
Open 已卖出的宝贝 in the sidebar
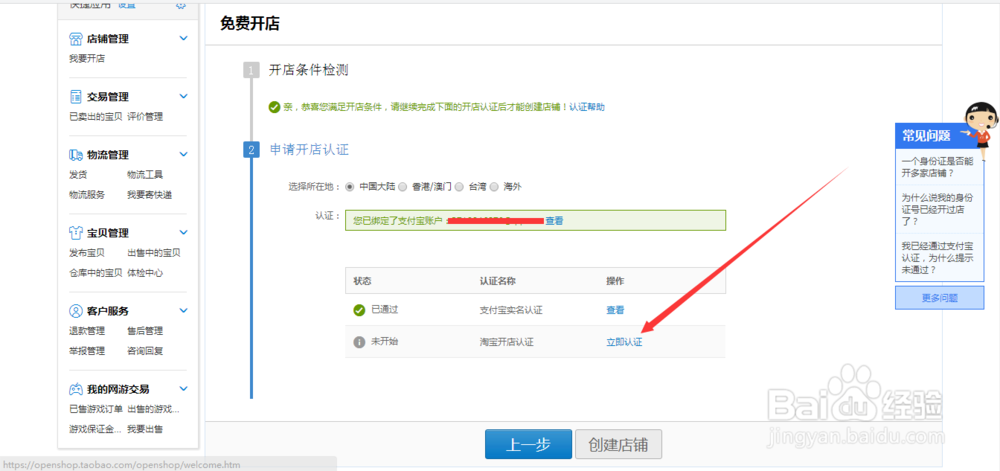[96, 117]
